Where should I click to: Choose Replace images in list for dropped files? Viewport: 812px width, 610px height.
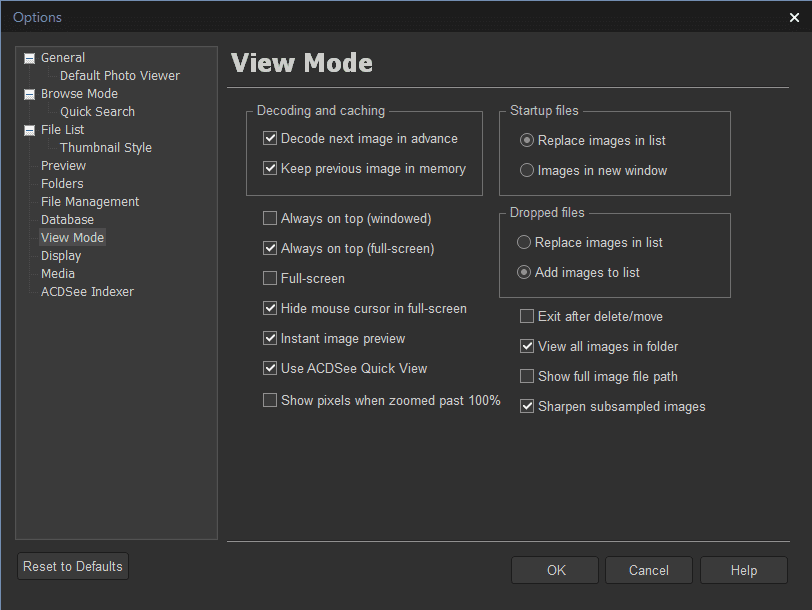pos(524,243)
